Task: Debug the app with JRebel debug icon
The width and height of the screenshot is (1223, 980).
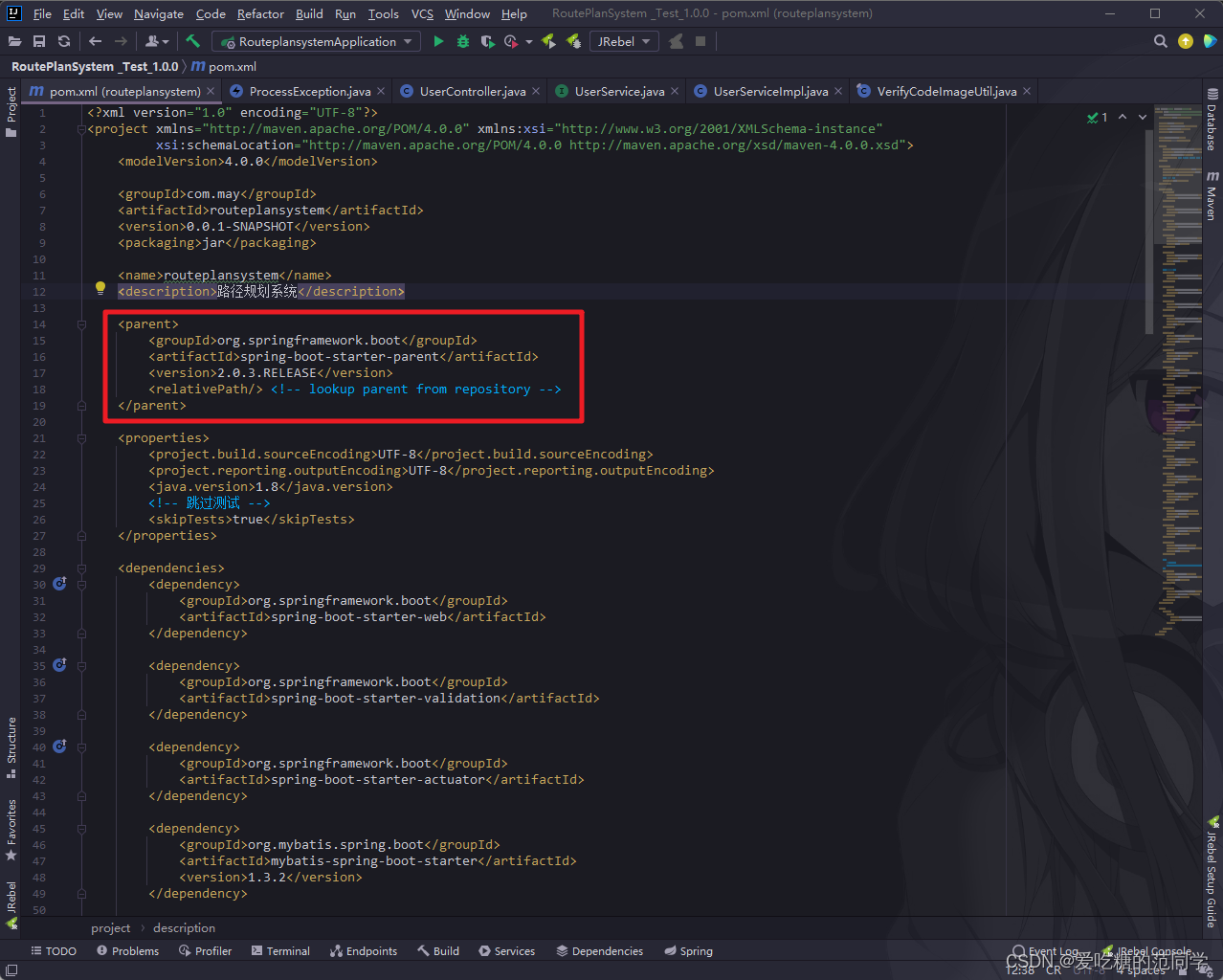Action: point(573,41)
